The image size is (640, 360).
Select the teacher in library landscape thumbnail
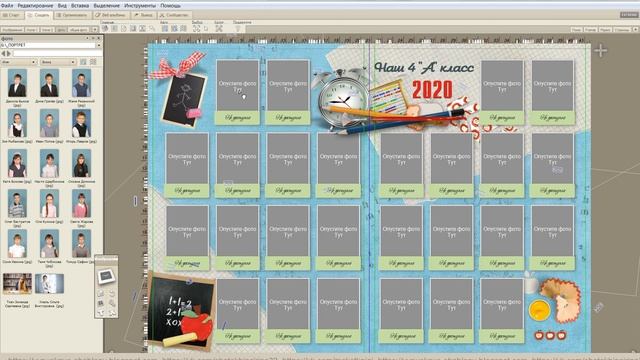click(x=17, y=284)
